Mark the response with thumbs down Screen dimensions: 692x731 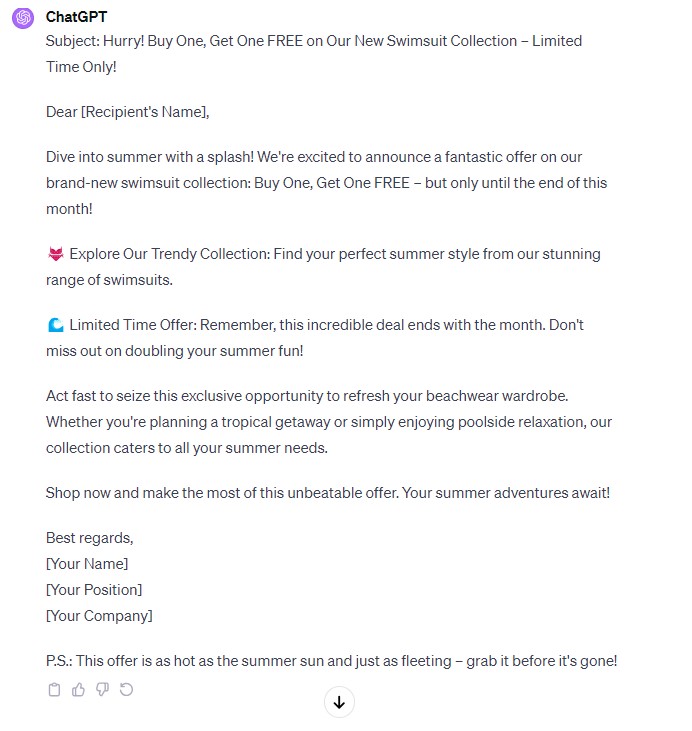point(103,690)
